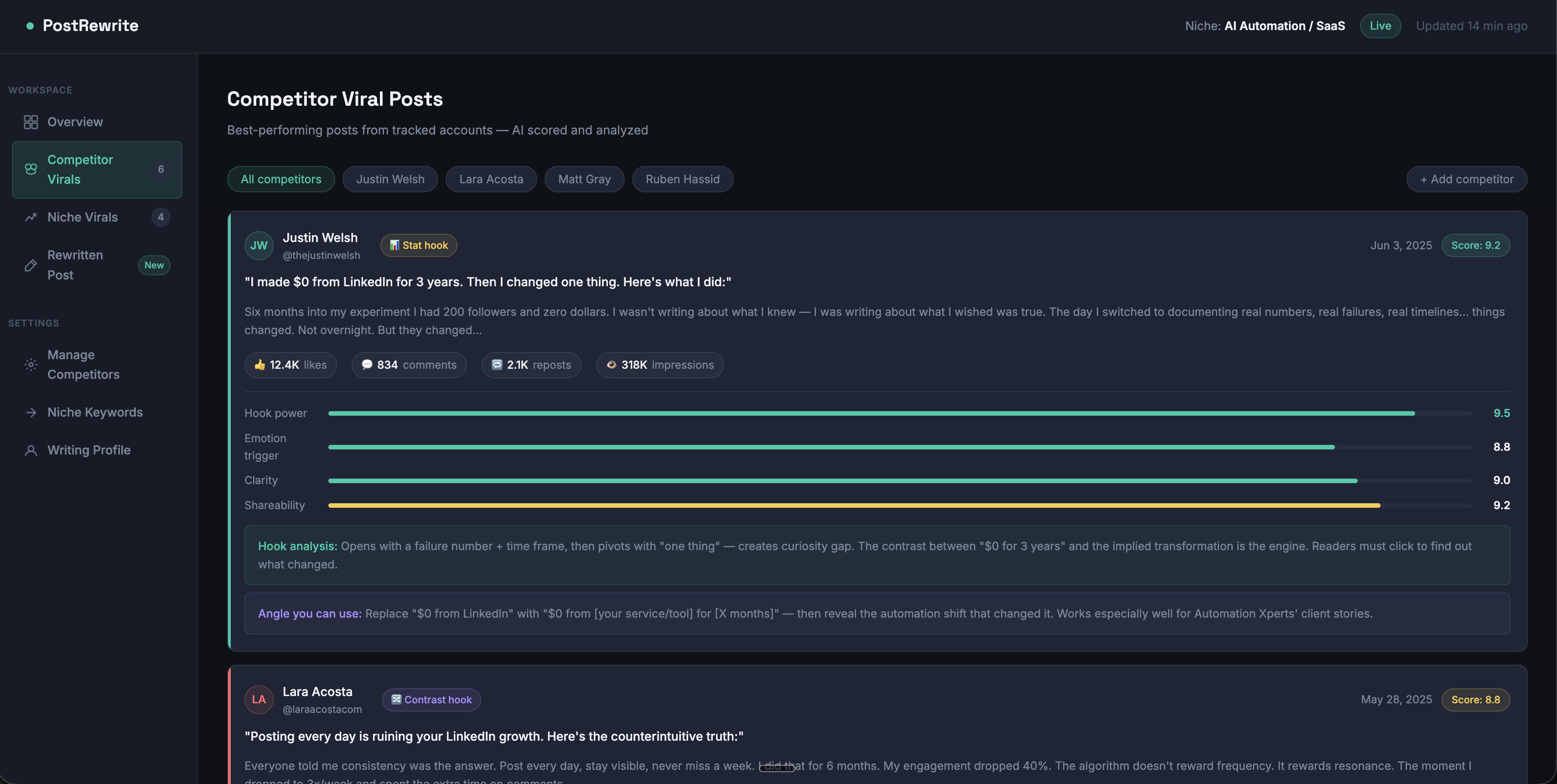This screenshot has width=1557, height=784.
Task: Filter posts by Justin Welsh
Action: point(390,180)
